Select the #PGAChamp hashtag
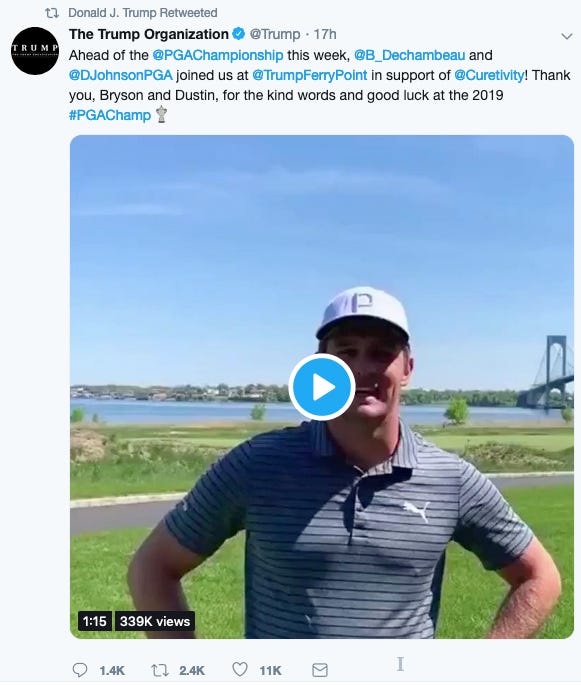Image resolution: width=581 pixels, height=685 pixels. [110, 115]
